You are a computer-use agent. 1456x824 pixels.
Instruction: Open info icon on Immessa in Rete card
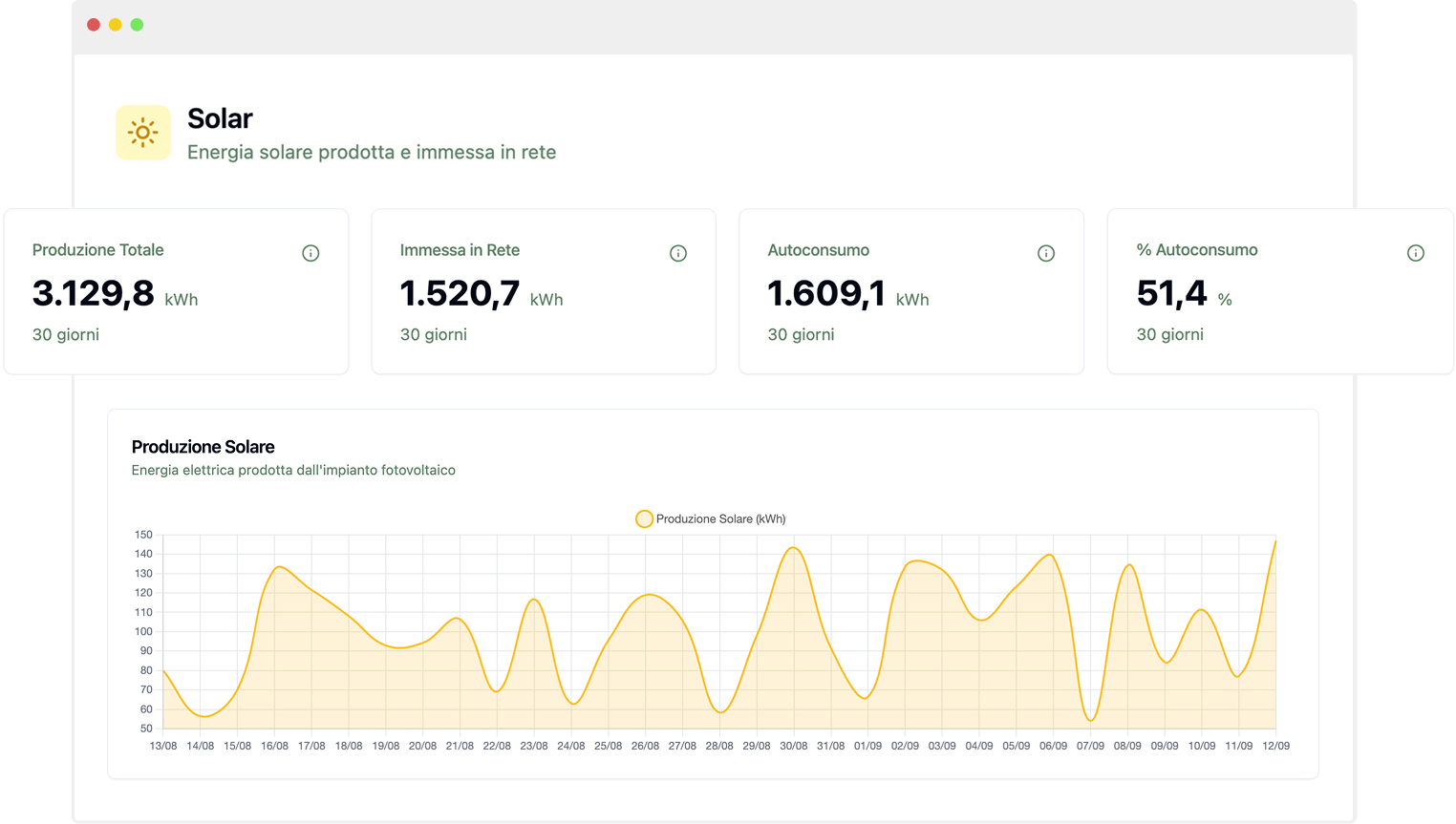678,253
